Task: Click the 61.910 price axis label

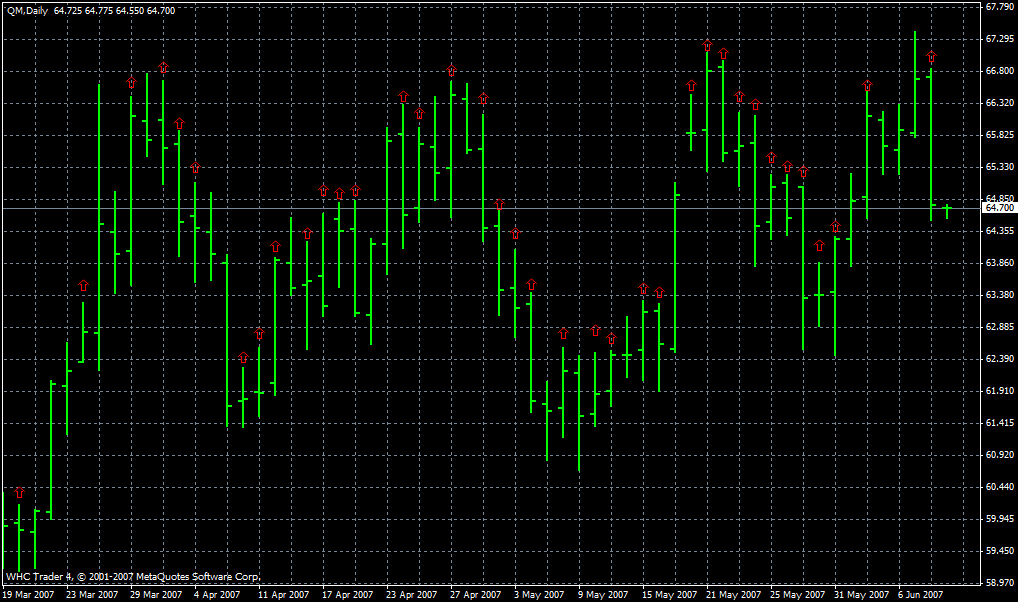Action: pos(1000,391)
